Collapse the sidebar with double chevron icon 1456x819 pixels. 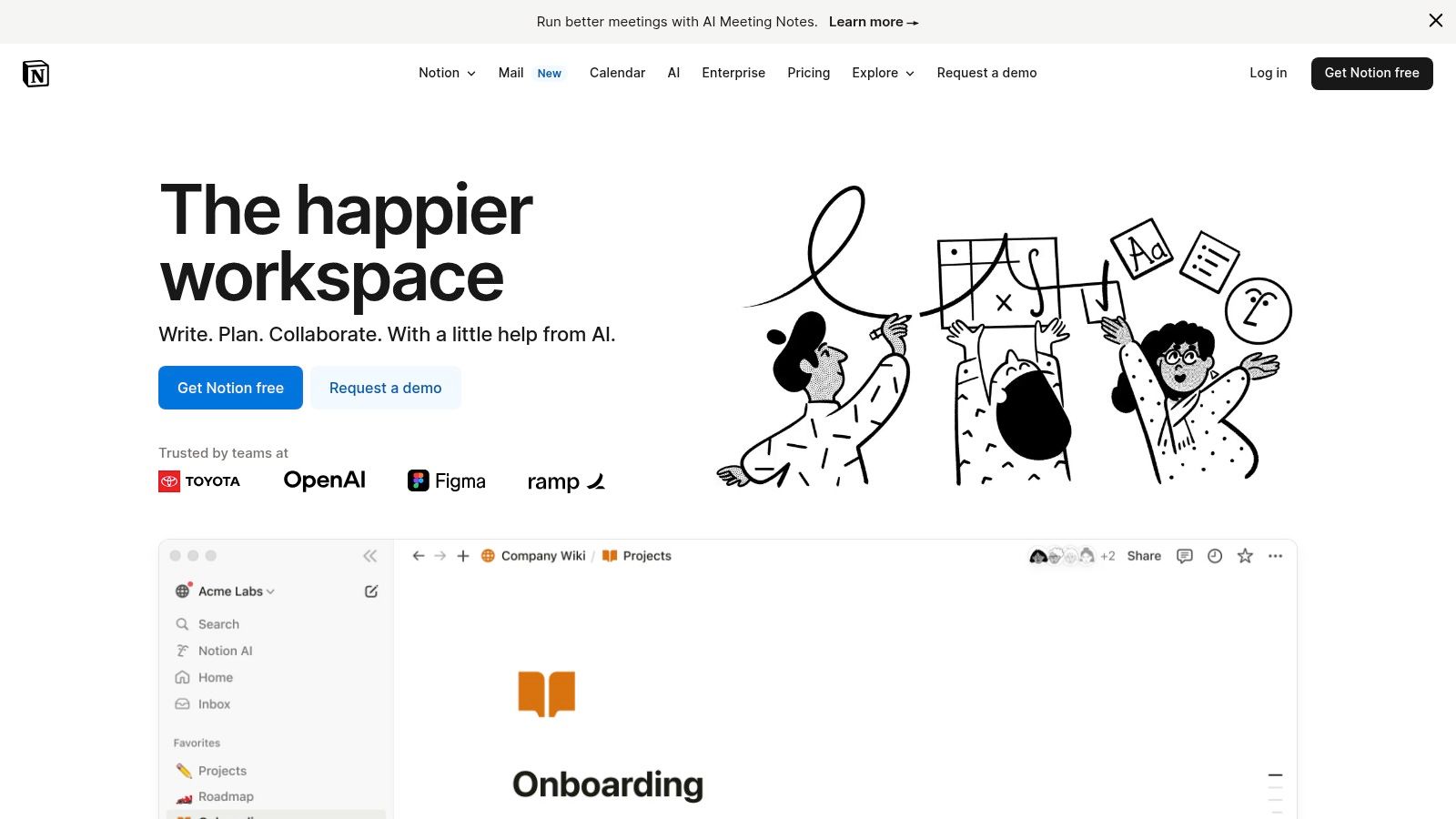pos(369,556)
